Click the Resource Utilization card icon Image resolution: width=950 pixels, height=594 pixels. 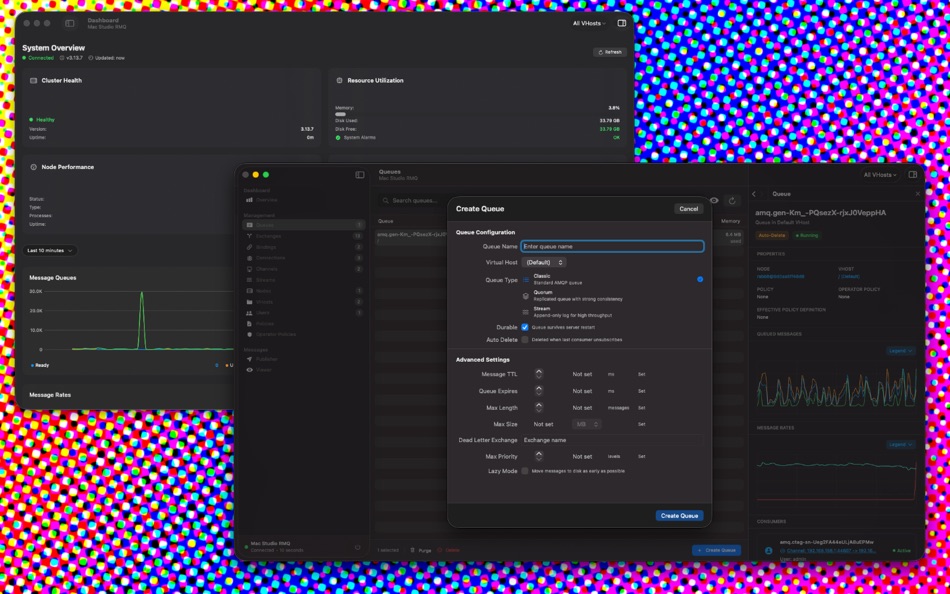point(339,81)
